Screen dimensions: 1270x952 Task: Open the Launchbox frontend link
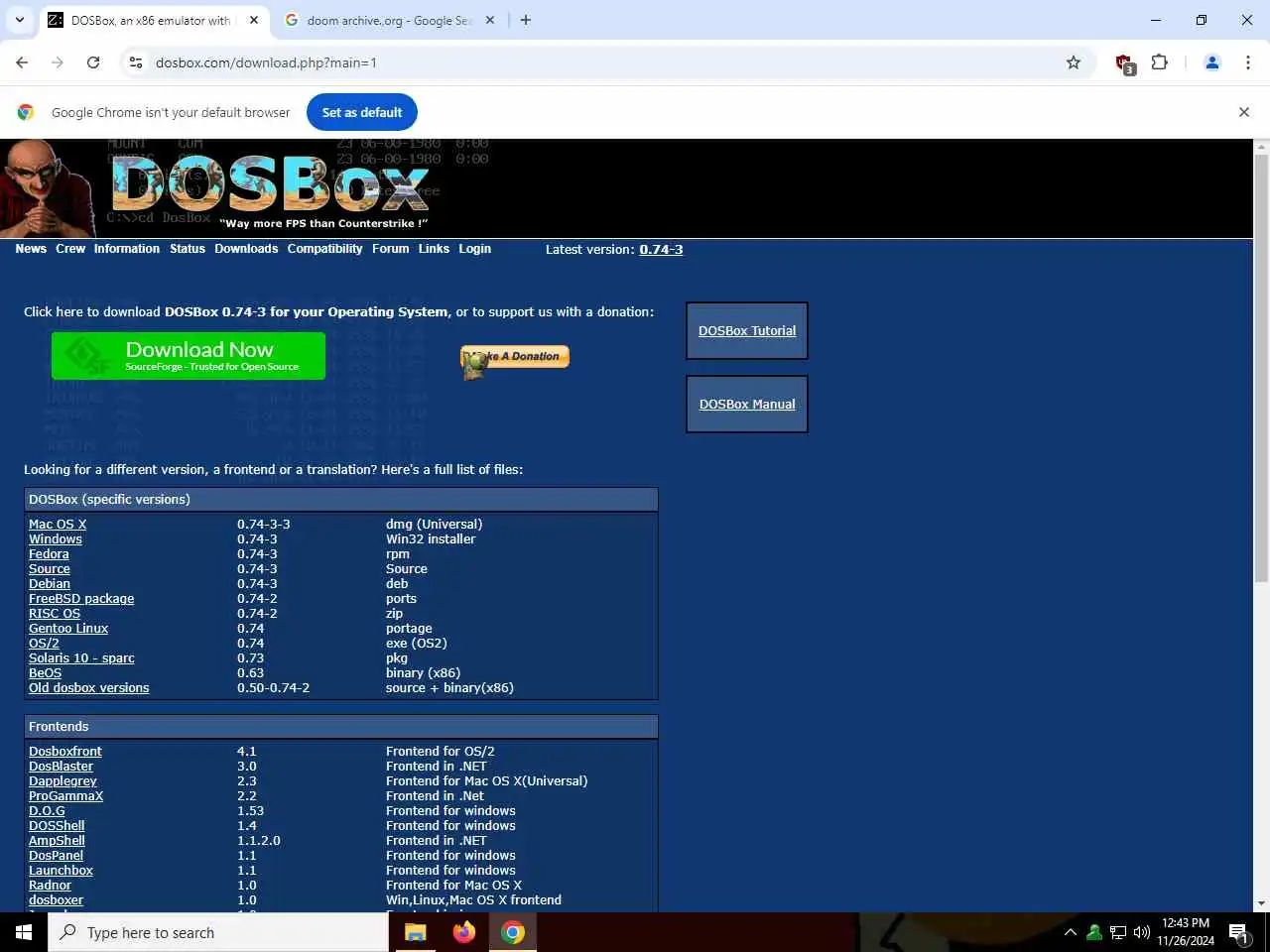pos(61,871)
